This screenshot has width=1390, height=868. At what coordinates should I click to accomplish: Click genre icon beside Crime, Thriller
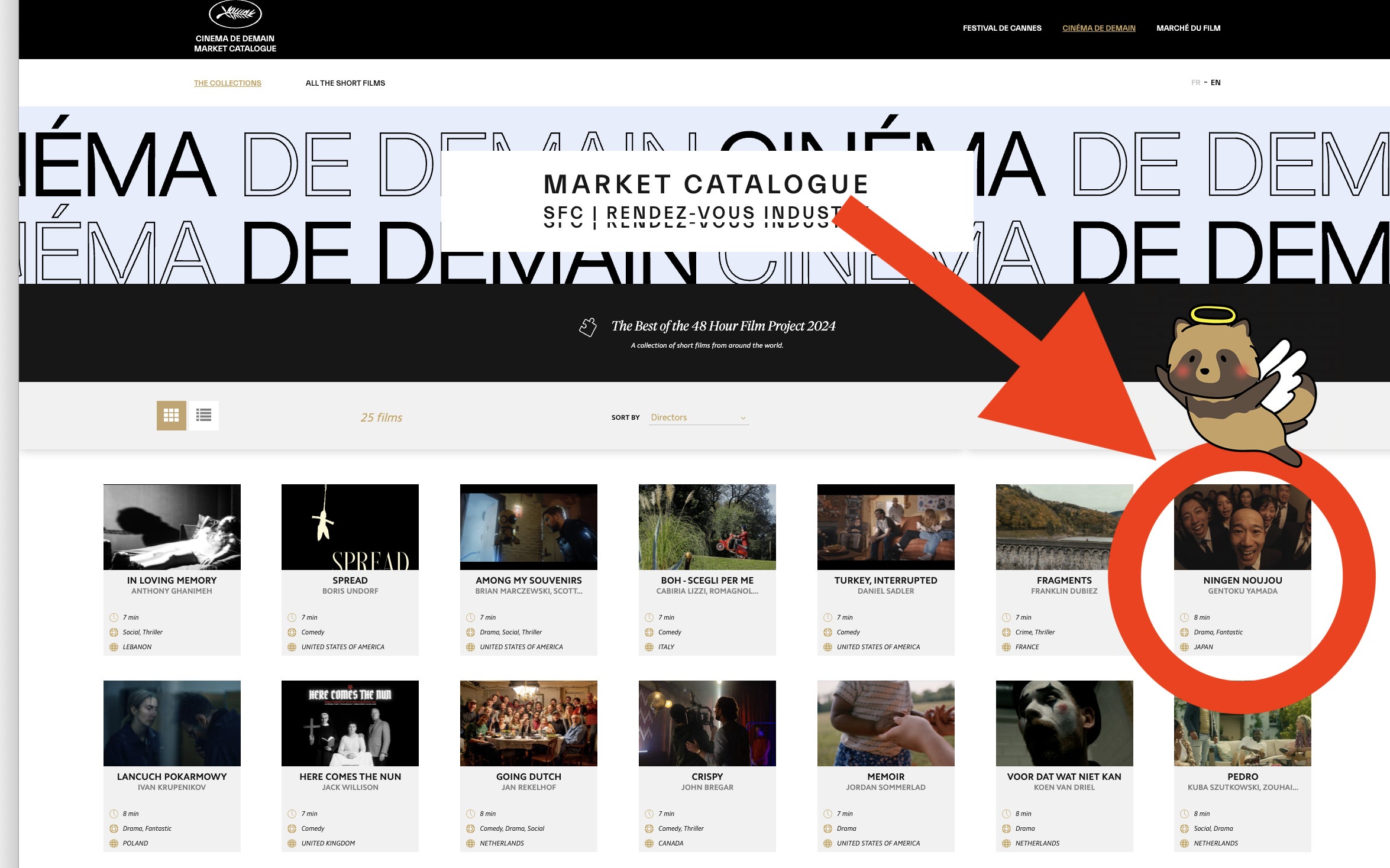(1006, 632)
